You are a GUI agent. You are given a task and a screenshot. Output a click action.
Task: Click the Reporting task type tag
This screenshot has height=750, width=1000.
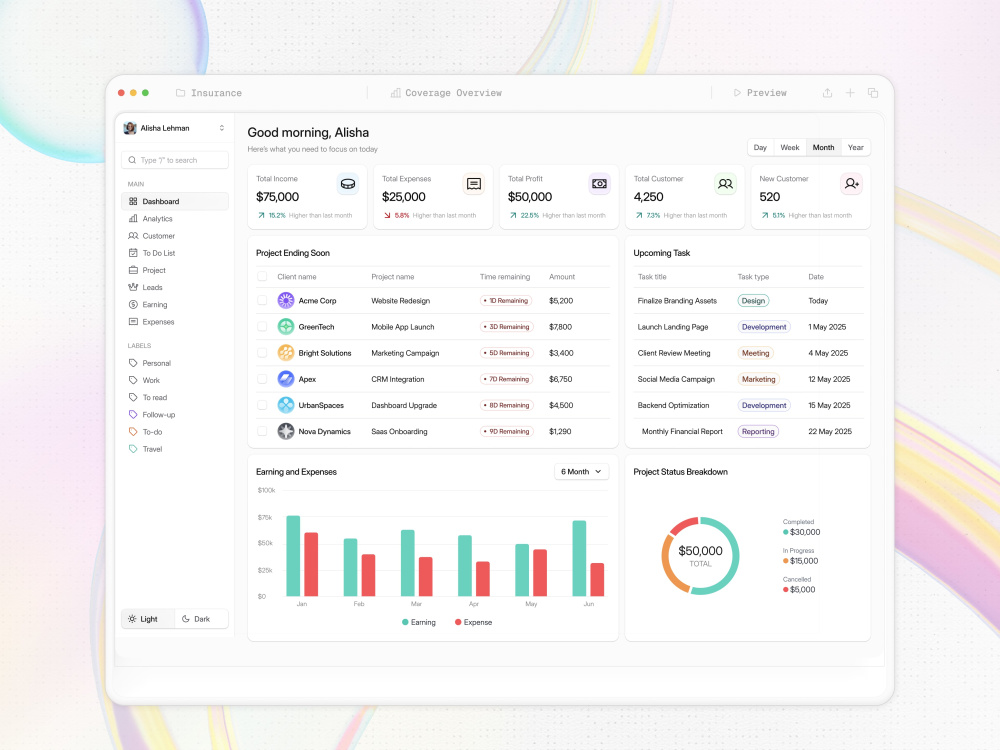(758, 431)
